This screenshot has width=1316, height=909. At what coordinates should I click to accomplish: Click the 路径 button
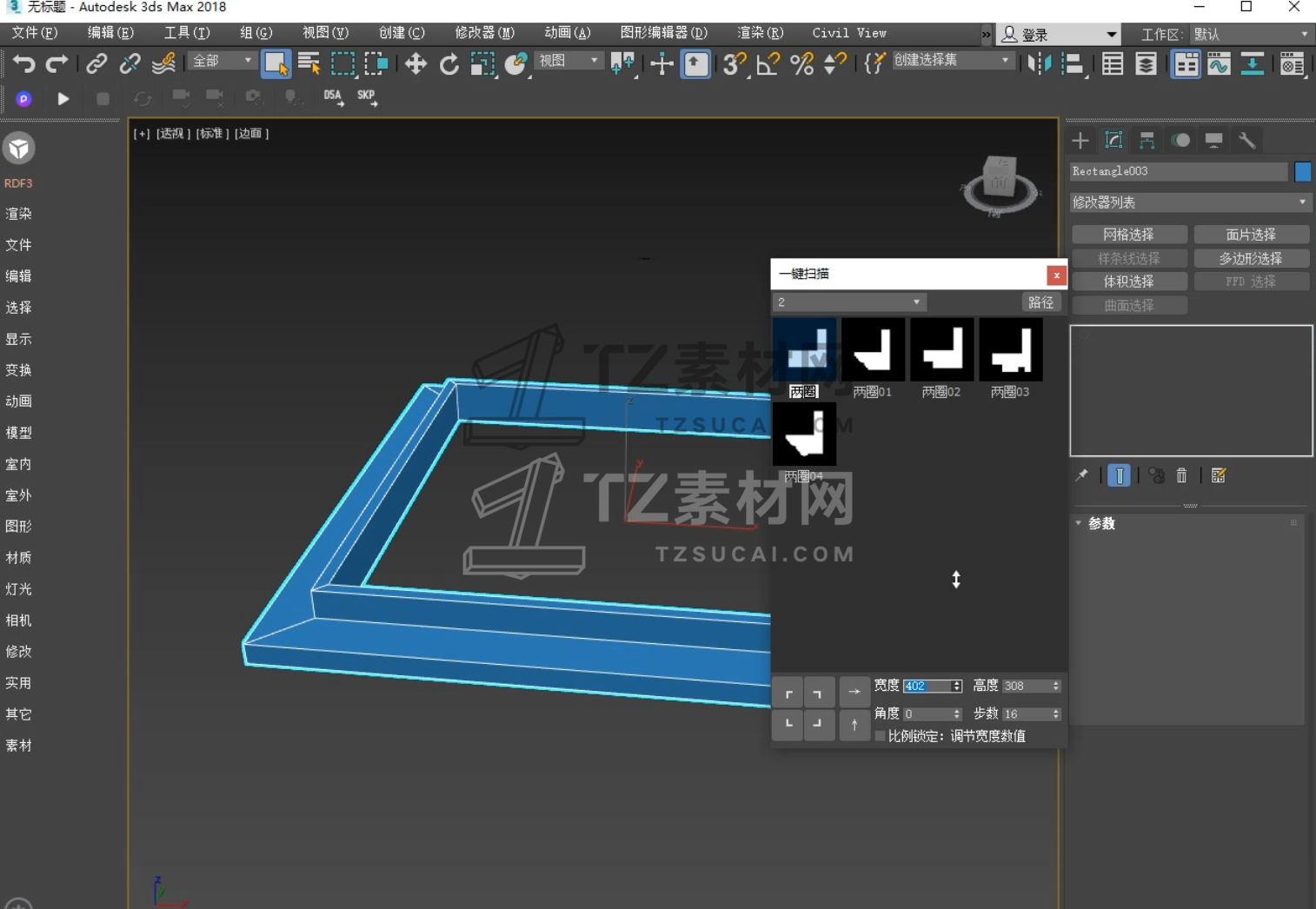coord(1040,302)
